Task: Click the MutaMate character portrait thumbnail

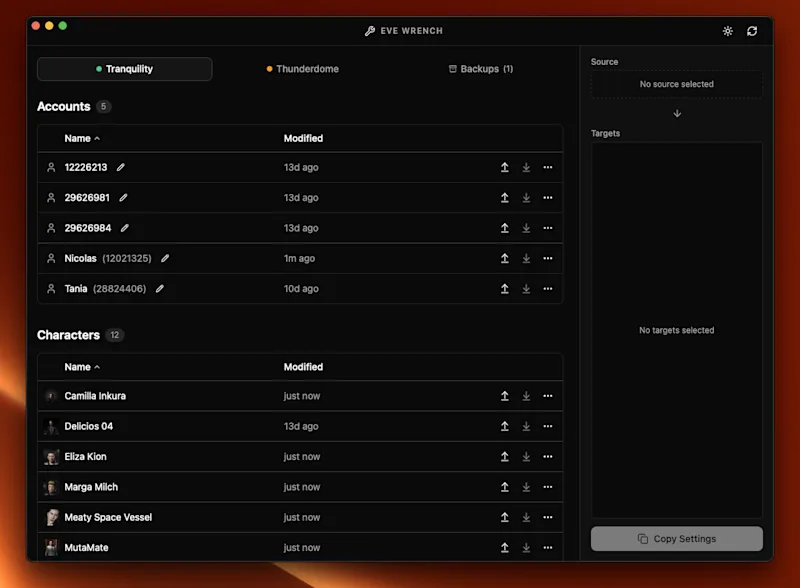Action: (x=51, y=548)
